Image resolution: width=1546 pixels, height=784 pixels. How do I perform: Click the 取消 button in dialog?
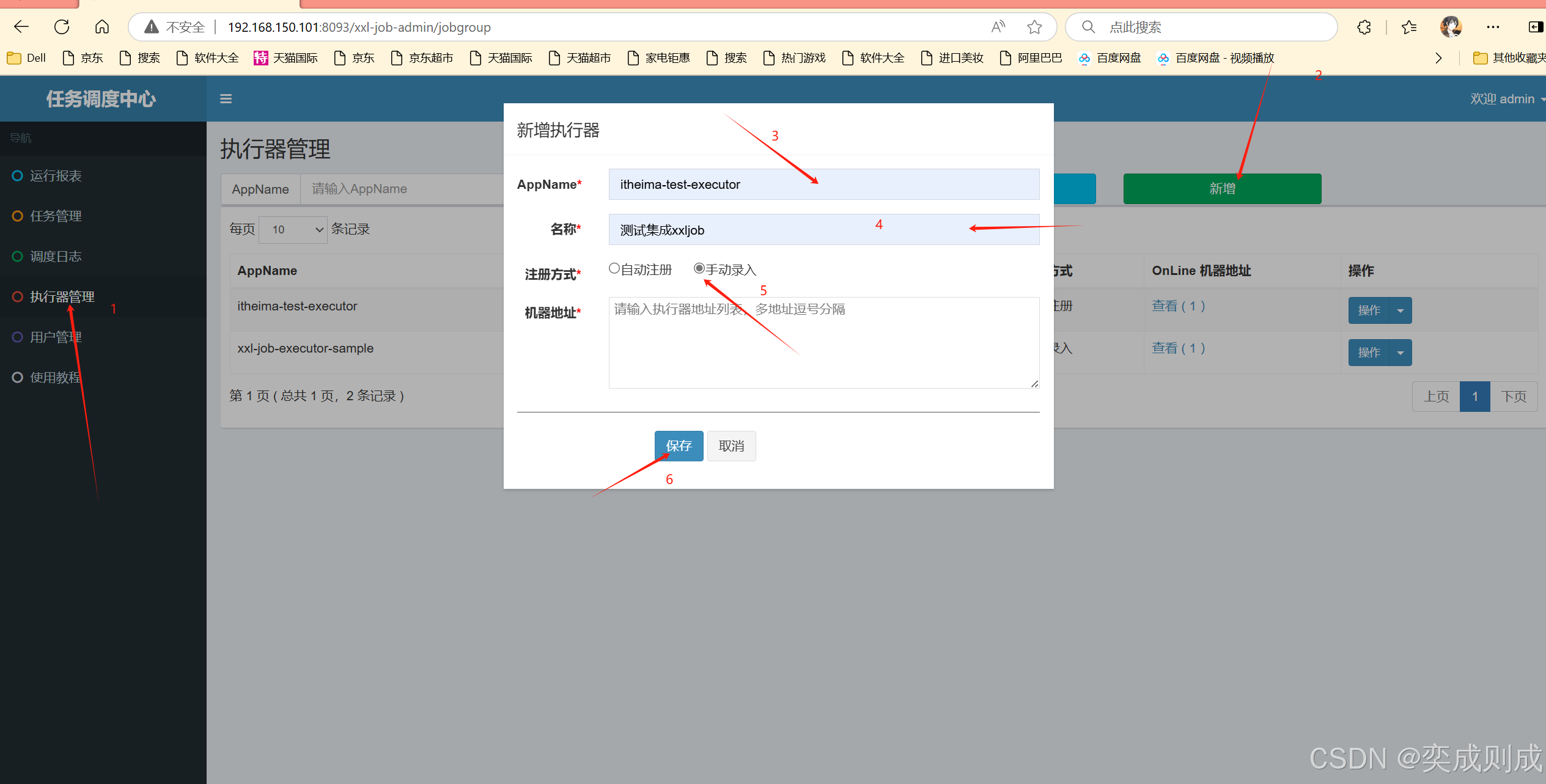click(x=731, y=446)
